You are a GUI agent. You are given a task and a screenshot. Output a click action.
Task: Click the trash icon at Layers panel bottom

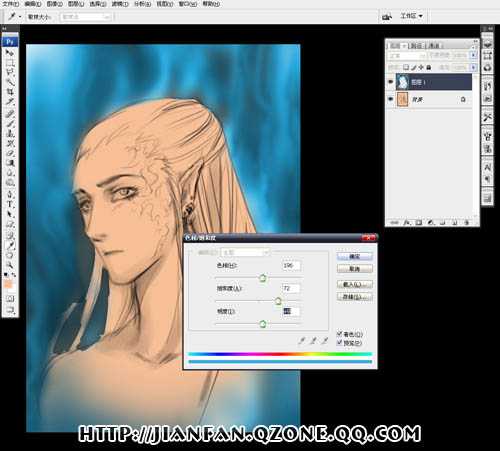[x=466, y=222]
